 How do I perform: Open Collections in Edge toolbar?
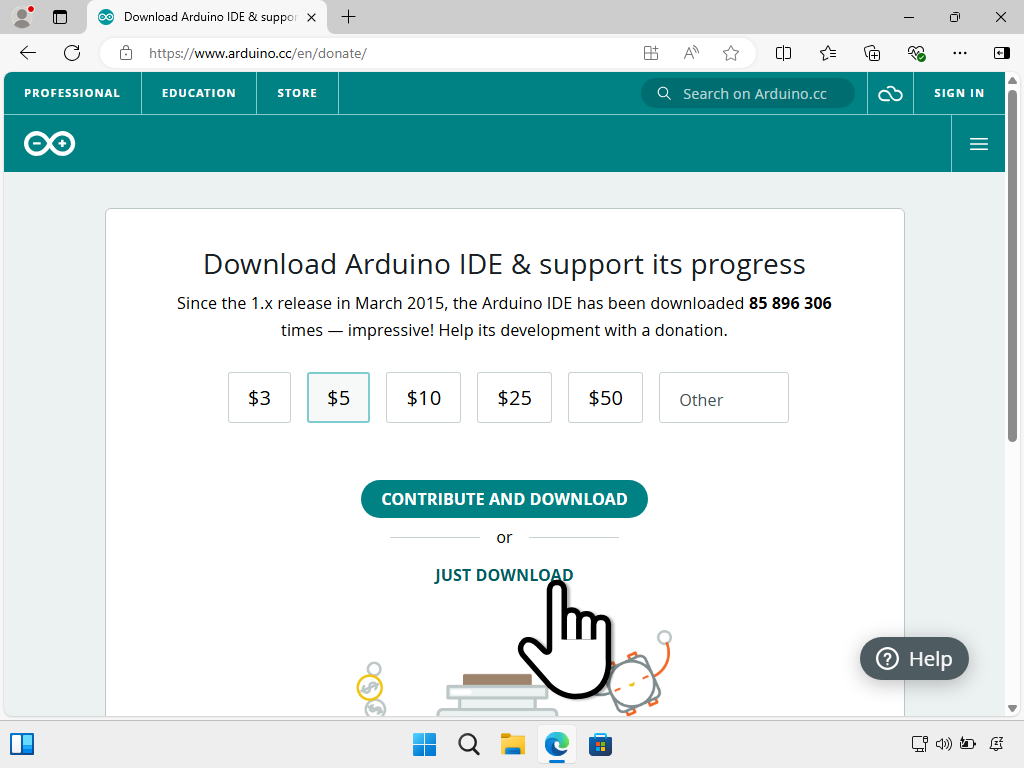click(872, 53)
